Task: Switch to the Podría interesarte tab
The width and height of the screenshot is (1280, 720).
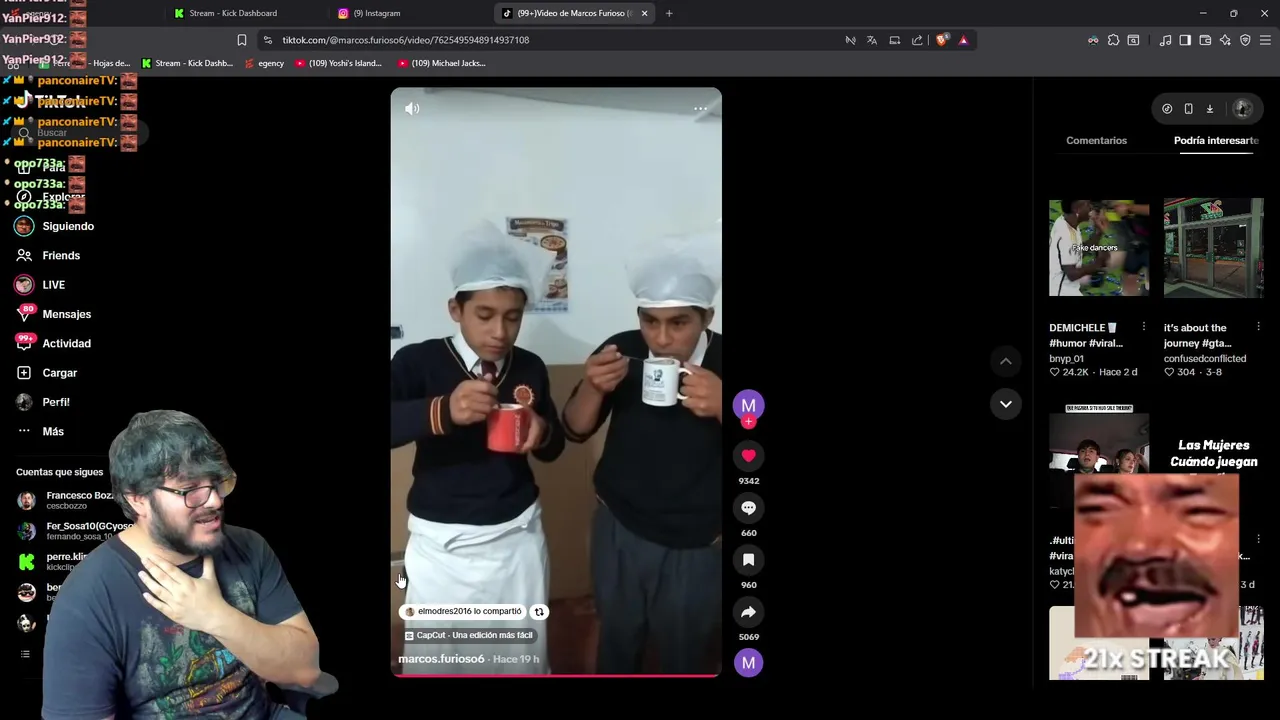Action: tap(1216, 140)
